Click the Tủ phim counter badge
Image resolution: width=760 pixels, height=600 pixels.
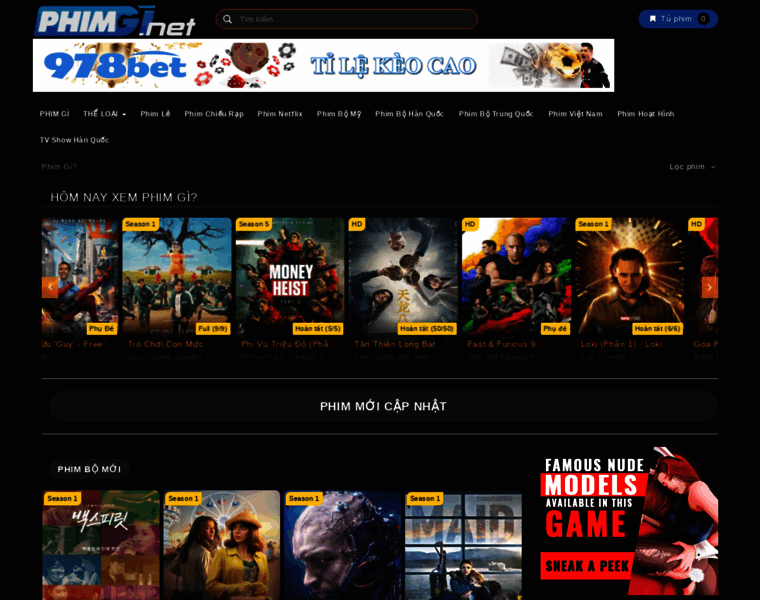pyautogui.click(x=703, y=19)
